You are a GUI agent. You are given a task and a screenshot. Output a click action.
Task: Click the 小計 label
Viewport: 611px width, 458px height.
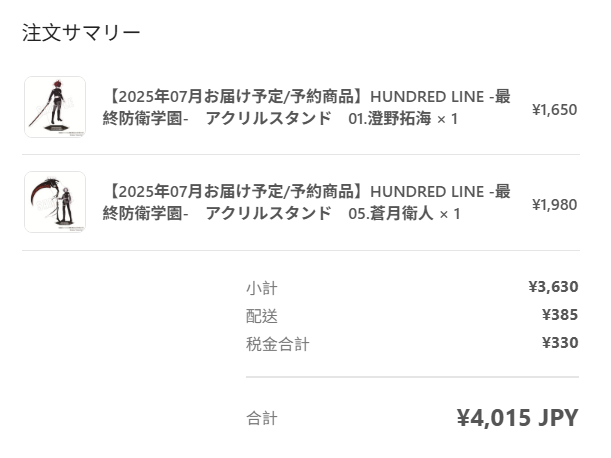(261, 288)
